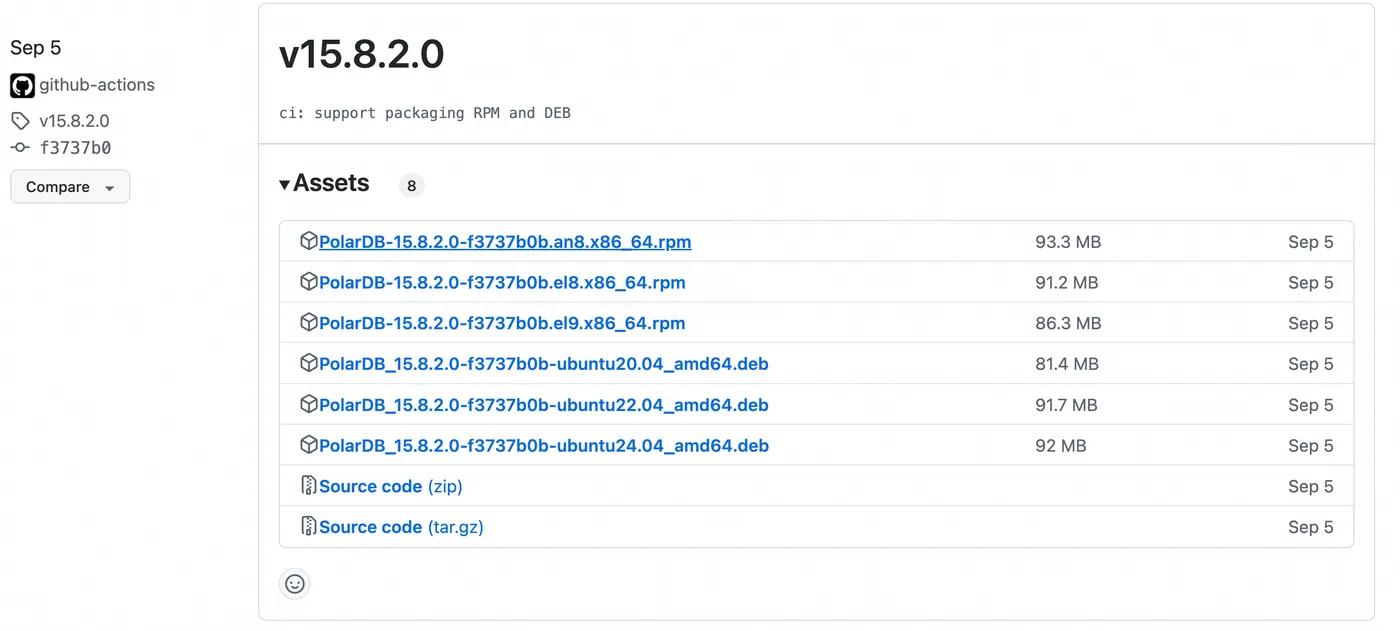The image size is (1400, 631).
Task: Click the github-actions avatar icon
Action: (22, 85)
